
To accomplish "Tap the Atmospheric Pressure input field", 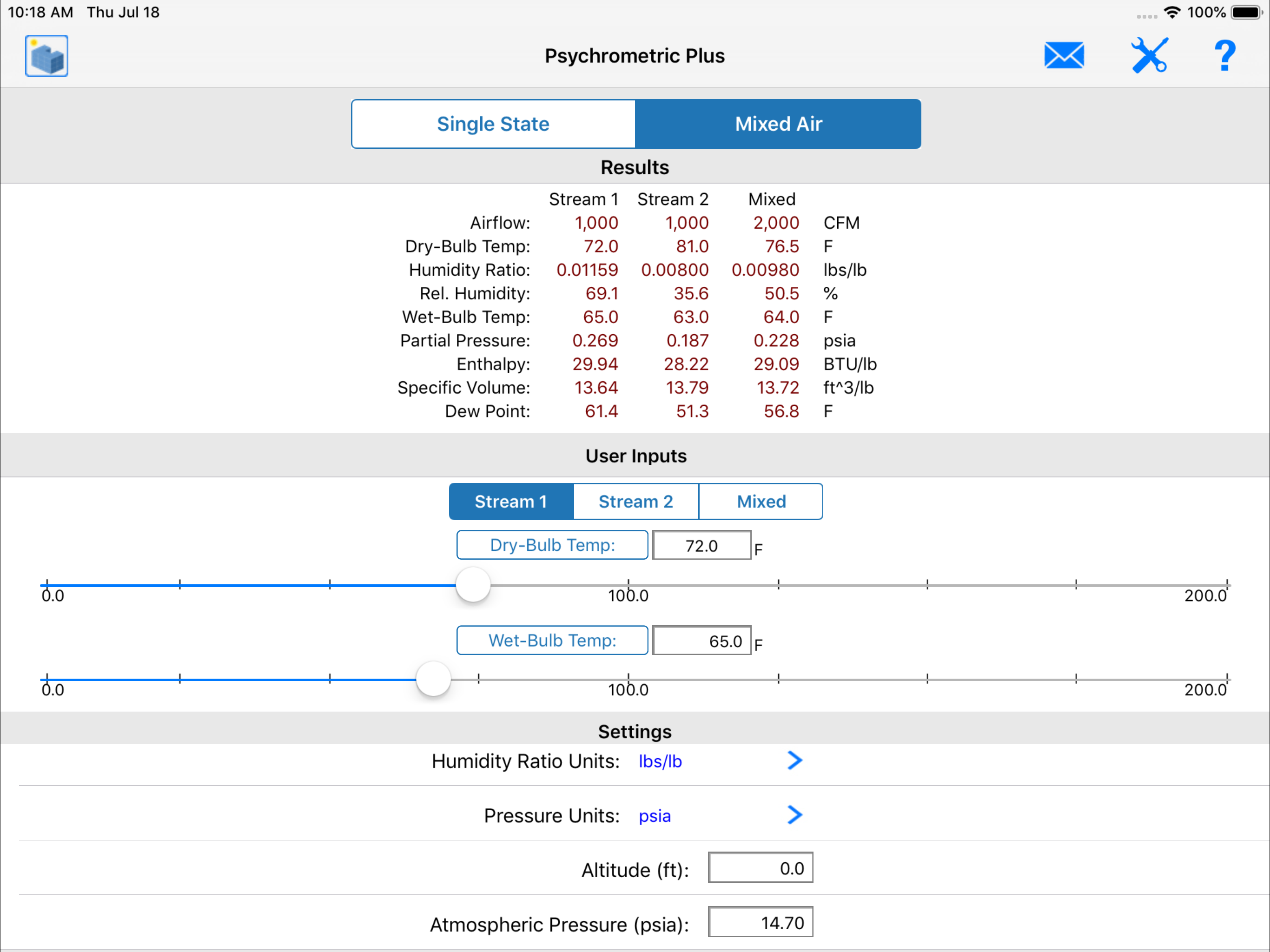I will (760, 922).
